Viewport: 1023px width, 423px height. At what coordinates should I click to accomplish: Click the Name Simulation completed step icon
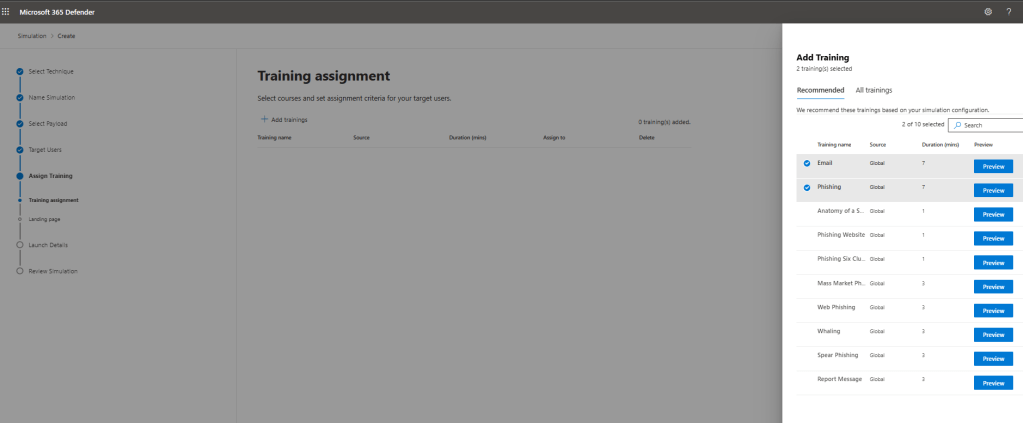[x=19, y=97]
